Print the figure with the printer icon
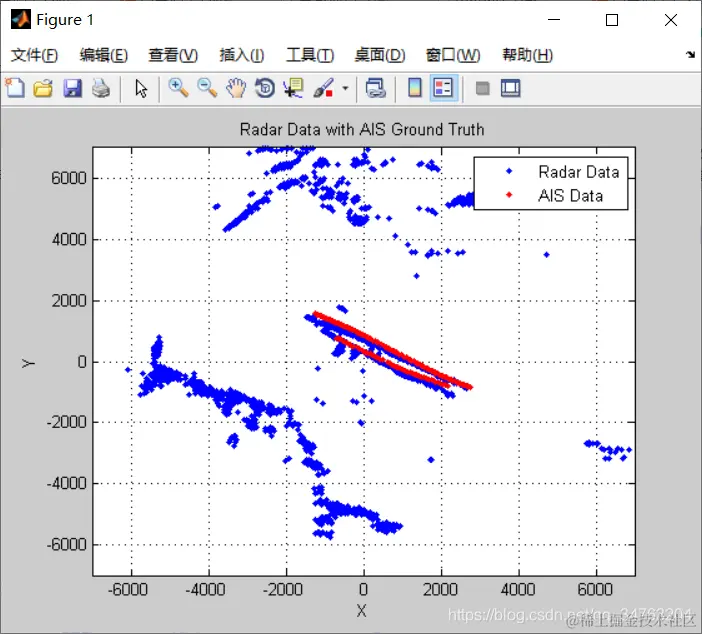This screenshot has height=634, width=702. 101,88
